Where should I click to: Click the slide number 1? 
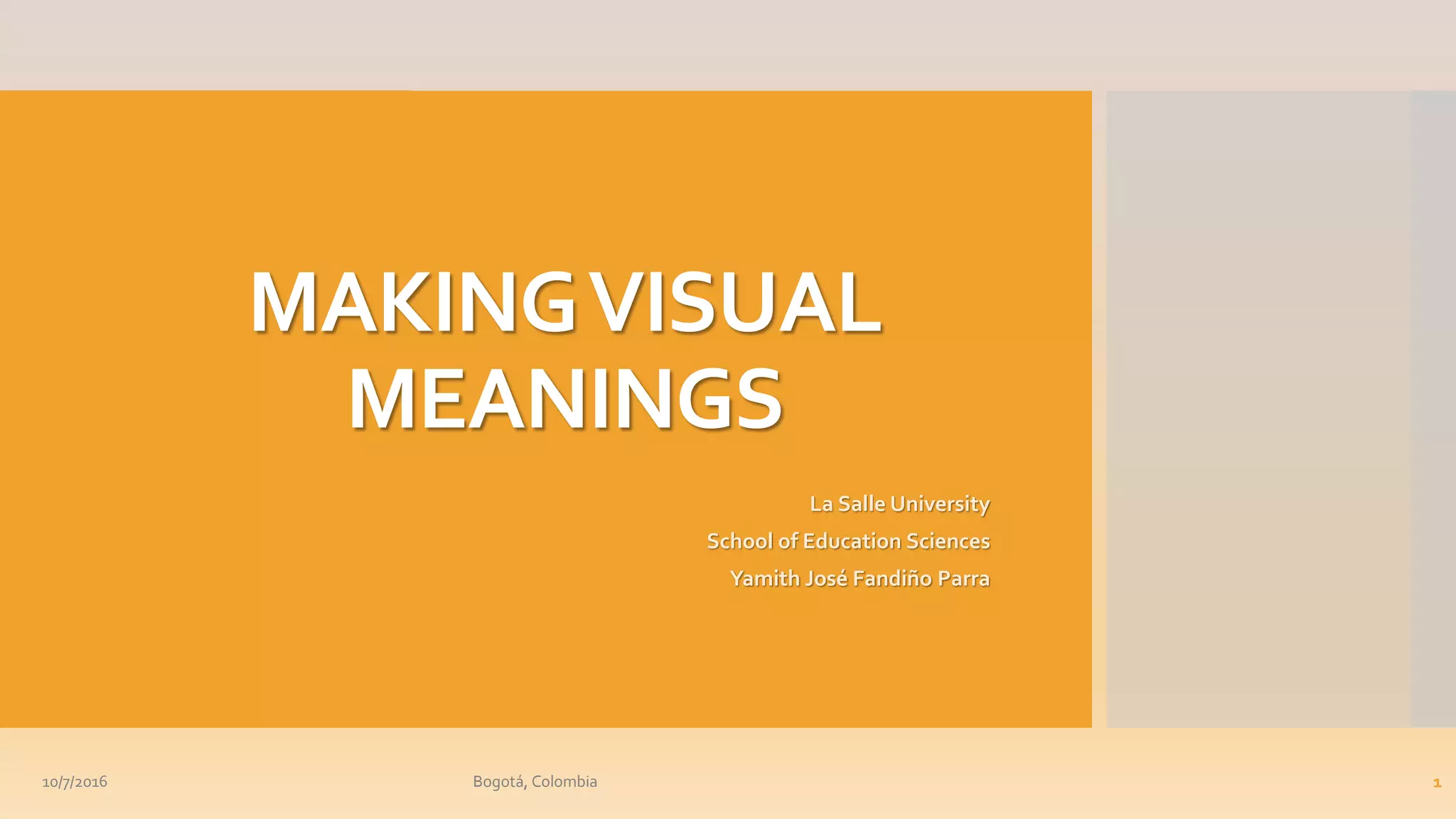pyautogui.click(x=1436, y=783)
